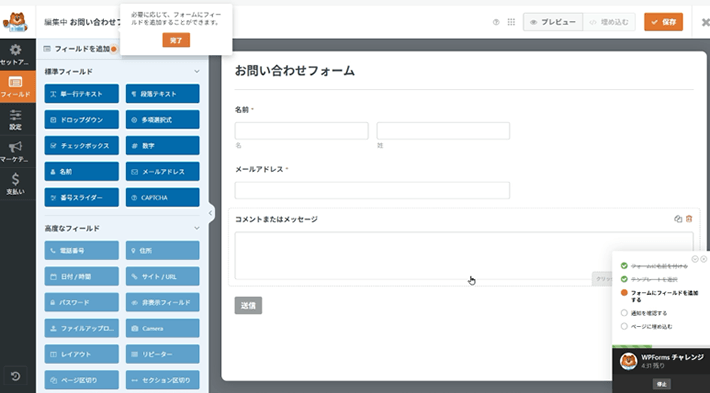Add a メールアドレス field
This screenshot has height=393, width=710.
[163, 171]
